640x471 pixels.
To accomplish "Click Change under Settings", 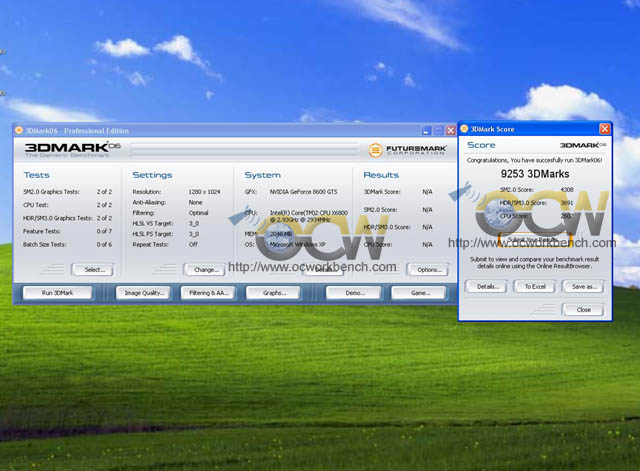I will click(205, 270).
